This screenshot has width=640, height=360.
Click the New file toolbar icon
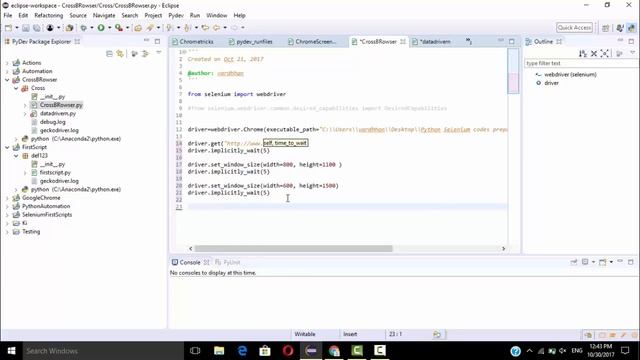pyautogui.click(x=8, y=28)
